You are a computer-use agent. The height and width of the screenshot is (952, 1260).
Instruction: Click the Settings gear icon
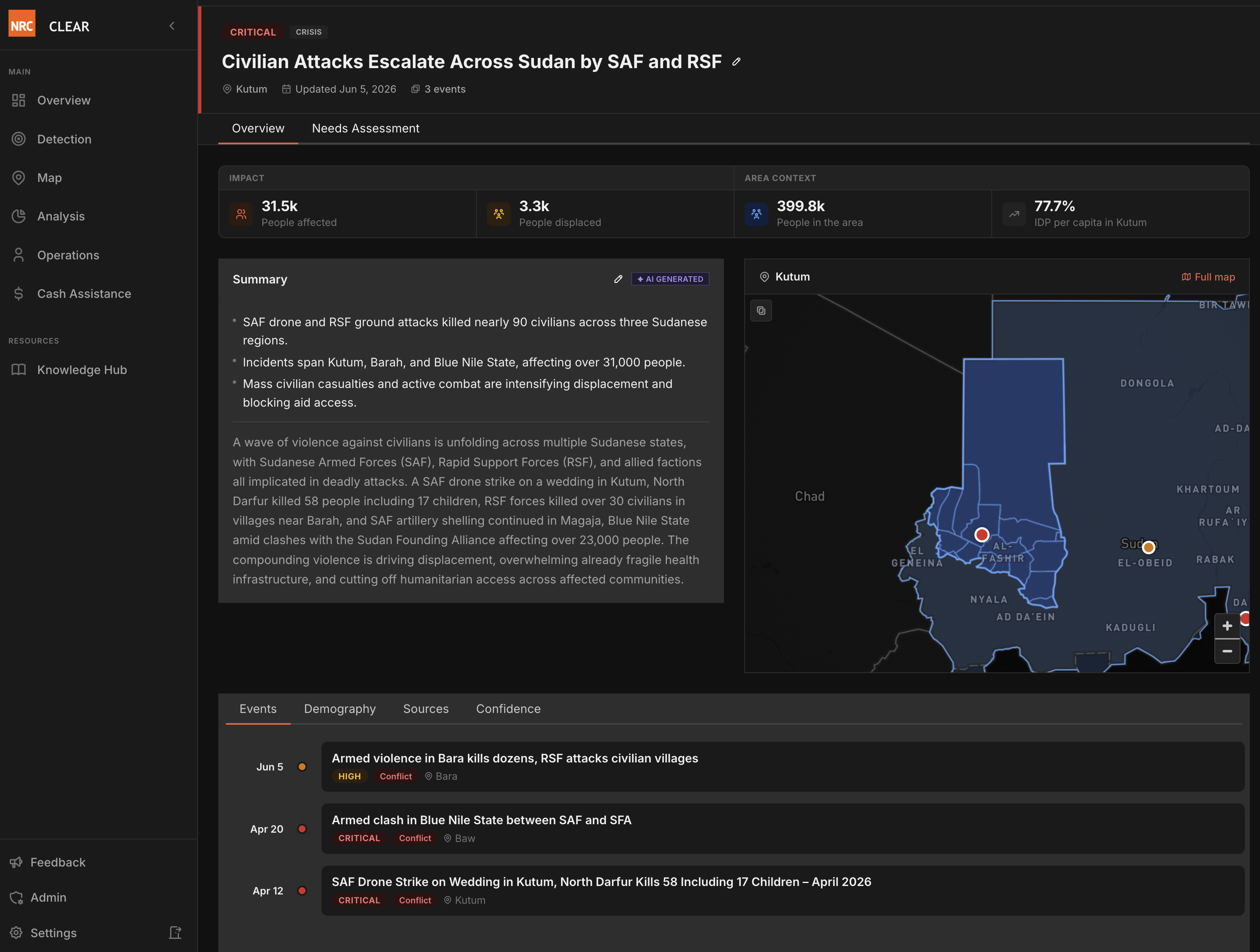coord(16,933)
